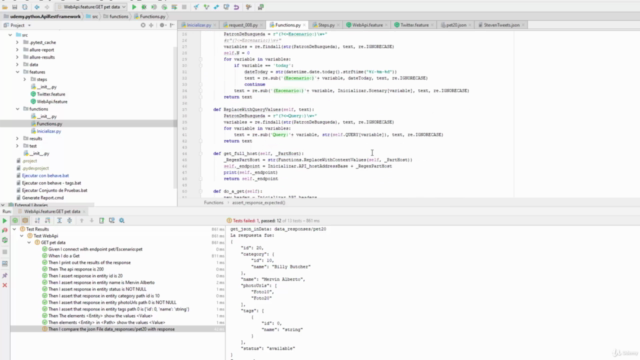Click the Save All toolbar icon

15,7
